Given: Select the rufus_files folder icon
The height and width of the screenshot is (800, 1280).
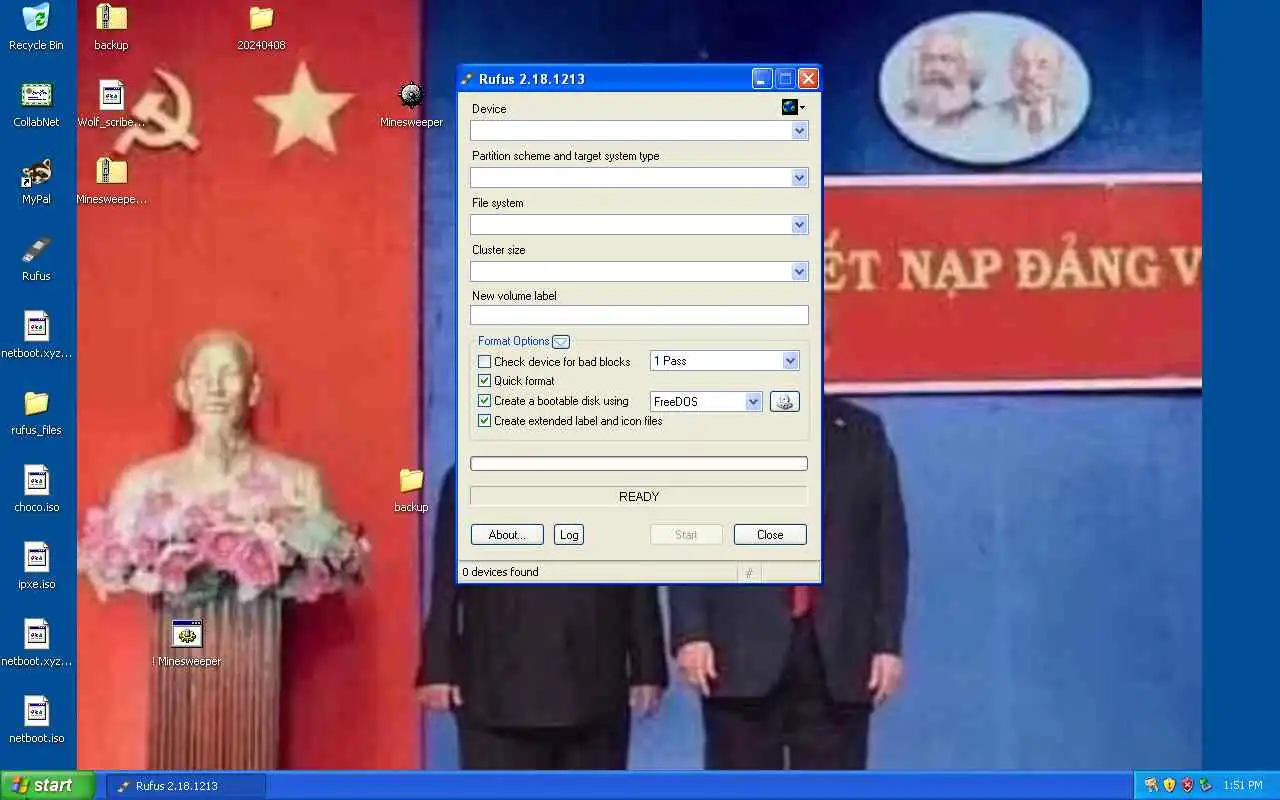Looking at the screenshot, I should [36, 412].
